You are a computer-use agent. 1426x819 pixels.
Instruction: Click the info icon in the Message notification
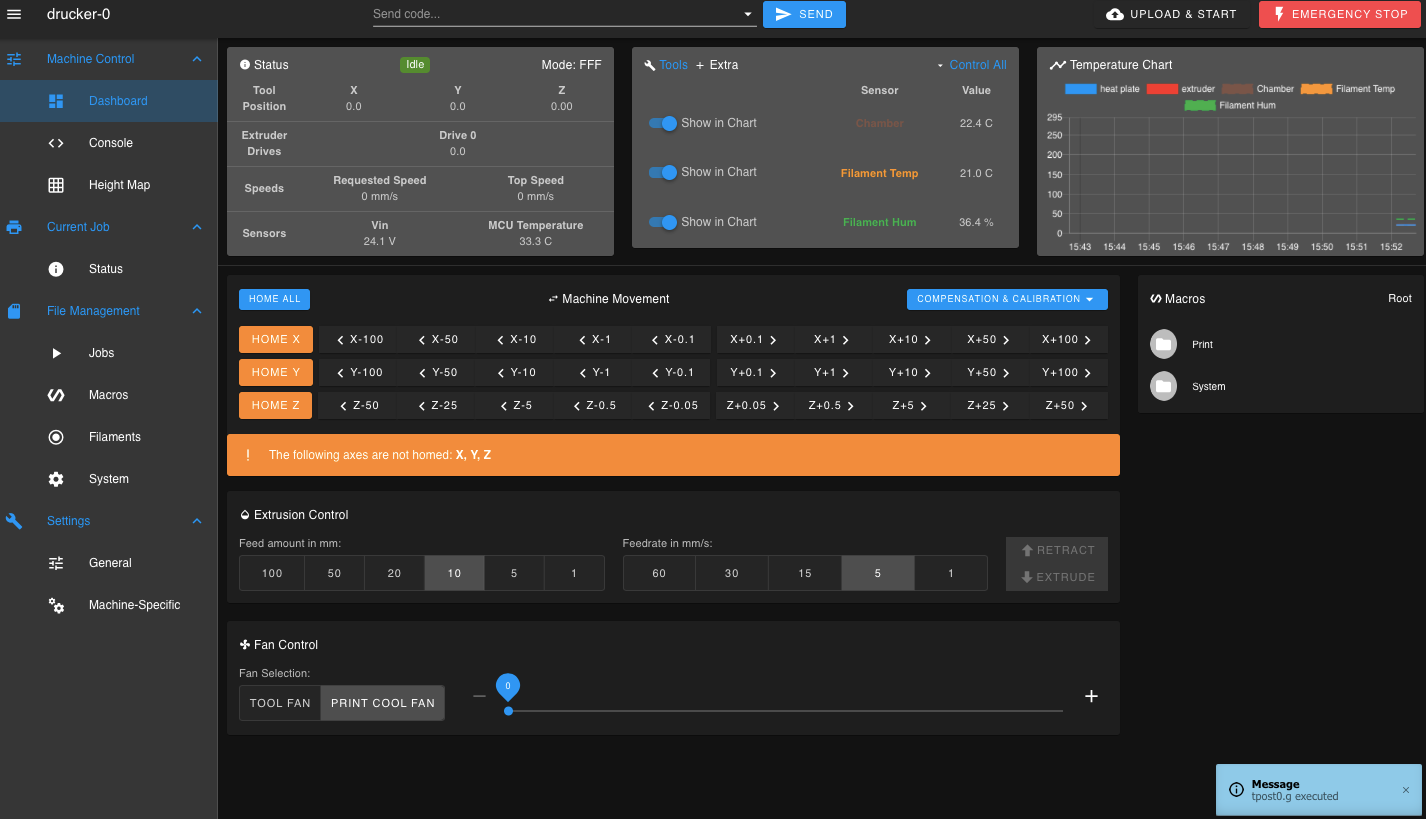coord(1236,790)
